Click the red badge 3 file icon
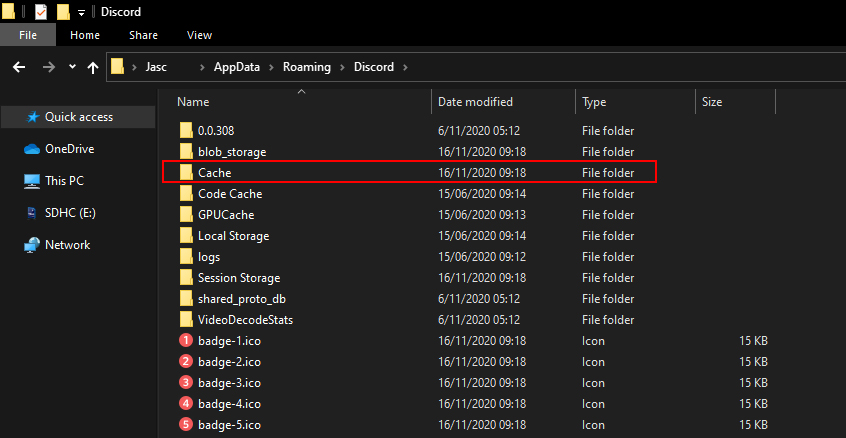Image resolution: width=846 pixels, height=438 pixels. tap(186, 382)
